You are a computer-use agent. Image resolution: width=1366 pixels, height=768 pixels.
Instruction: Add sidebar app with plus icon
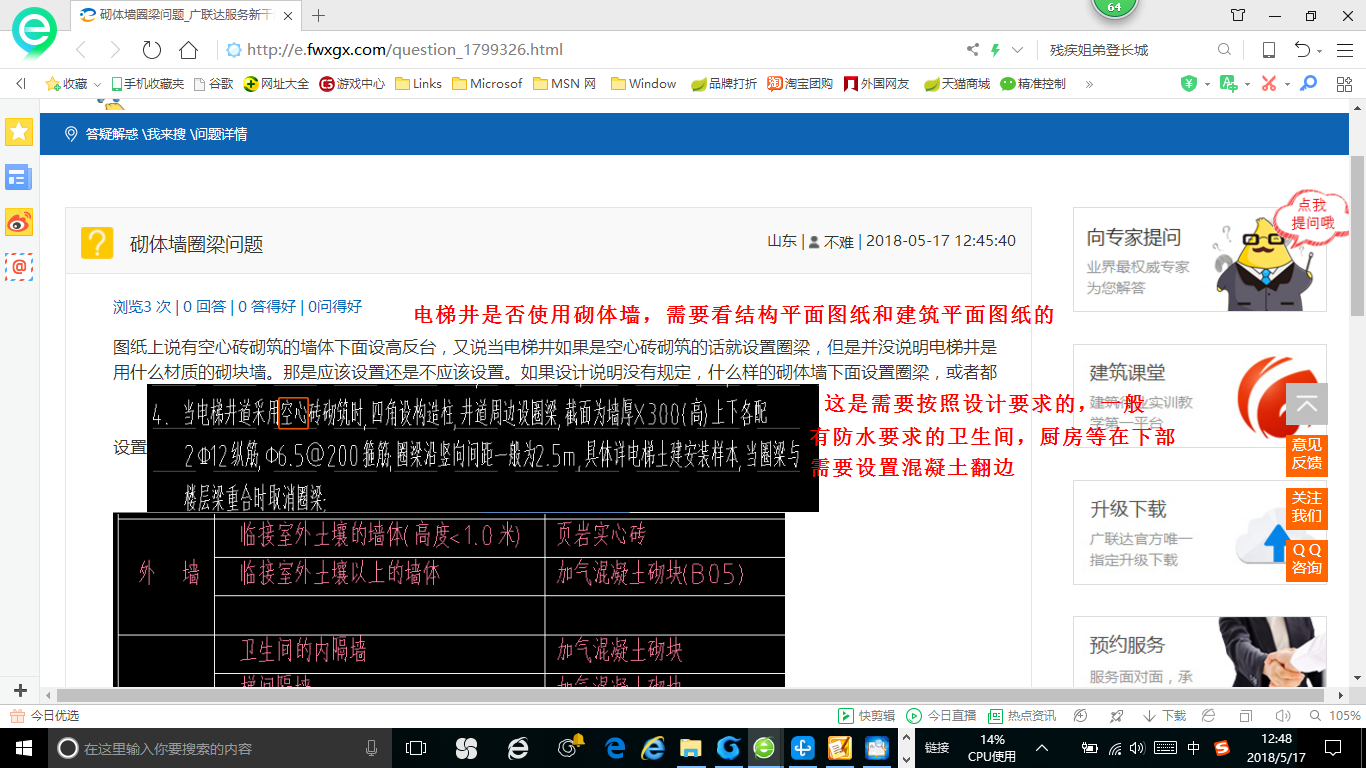[20, 690]
